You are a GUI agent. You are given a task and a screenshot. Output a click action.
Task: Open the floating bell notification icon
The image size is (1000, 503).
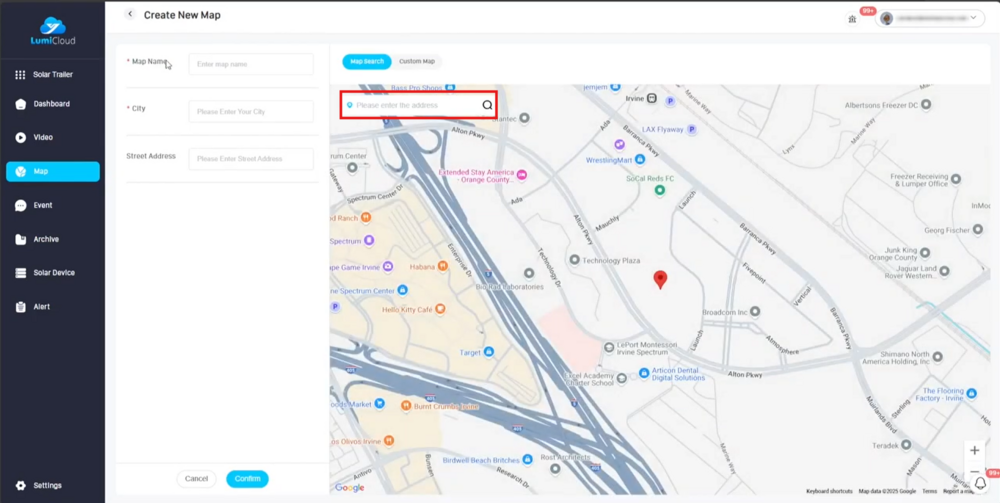[x=980, y=484]
